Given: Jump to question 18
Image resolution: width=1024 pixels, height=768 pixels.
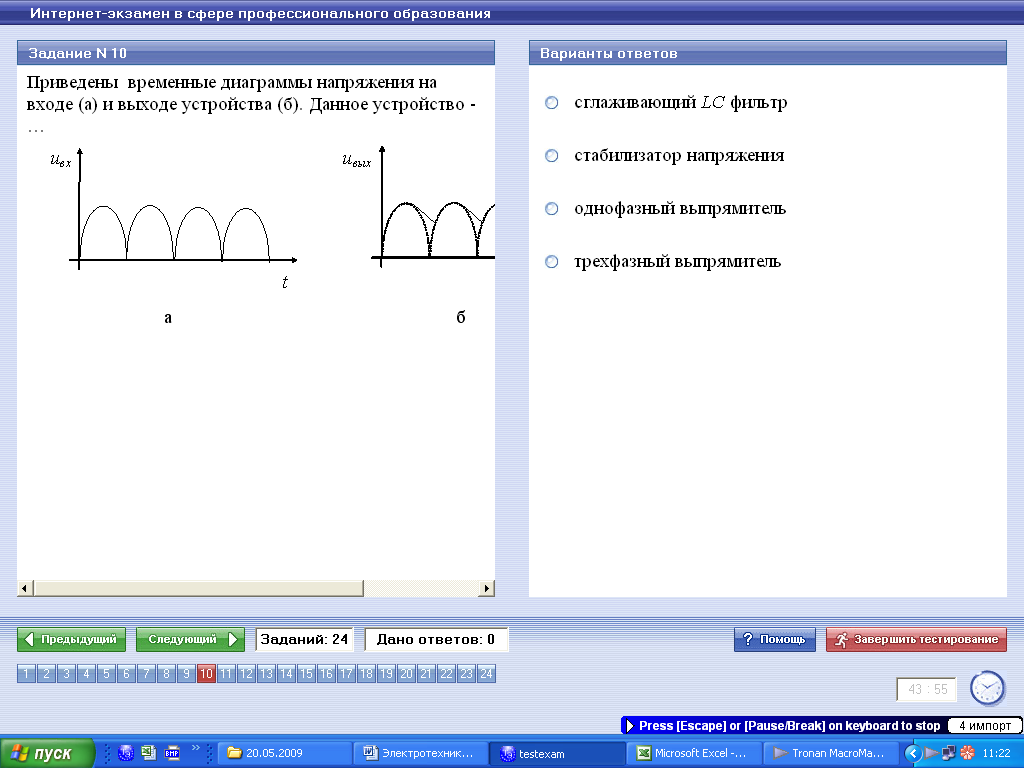Looking at the screenshot, I should (366, 673).
